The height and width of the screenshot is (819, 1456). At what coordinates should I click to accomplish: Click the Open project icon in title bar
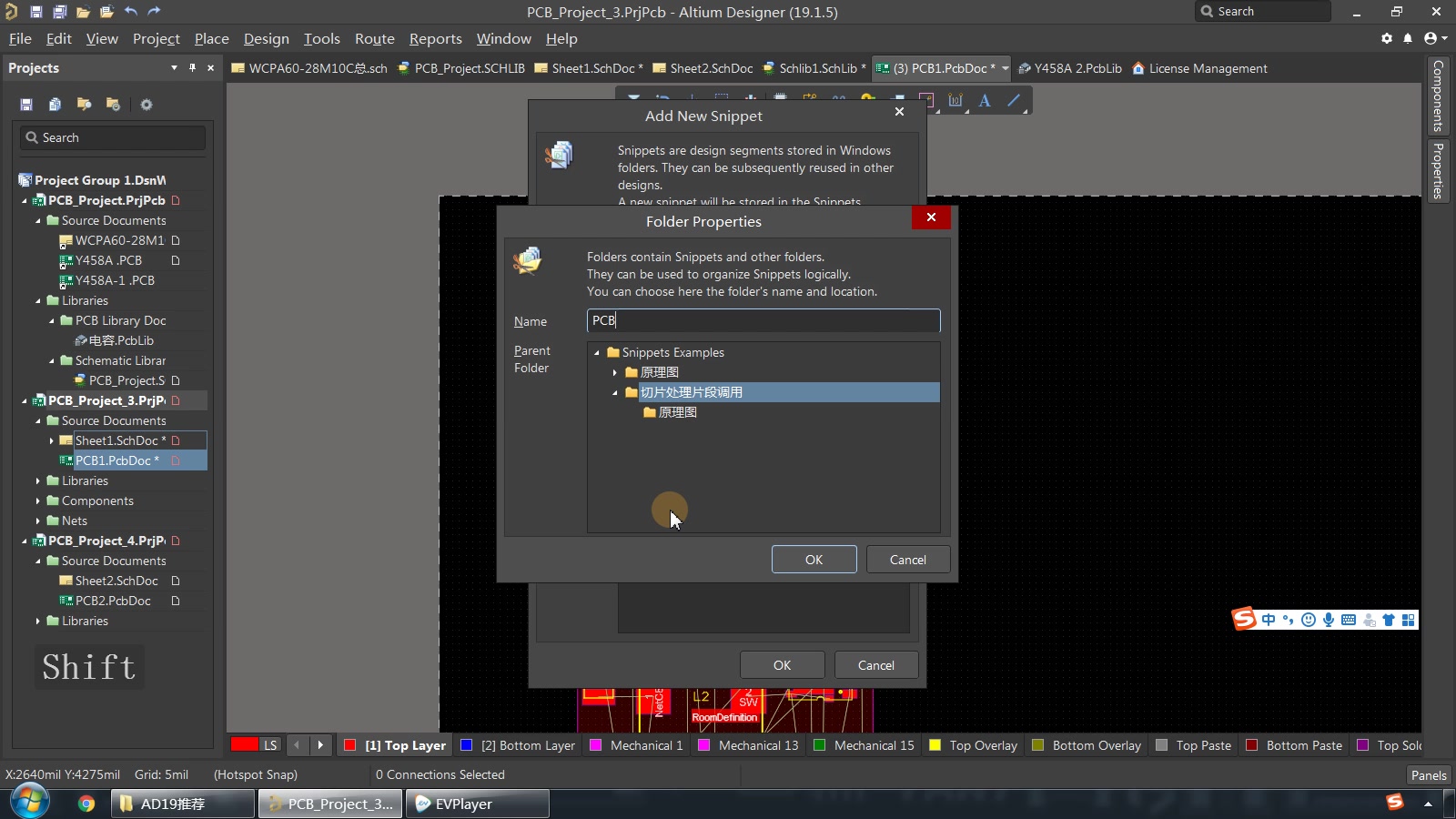106,12
